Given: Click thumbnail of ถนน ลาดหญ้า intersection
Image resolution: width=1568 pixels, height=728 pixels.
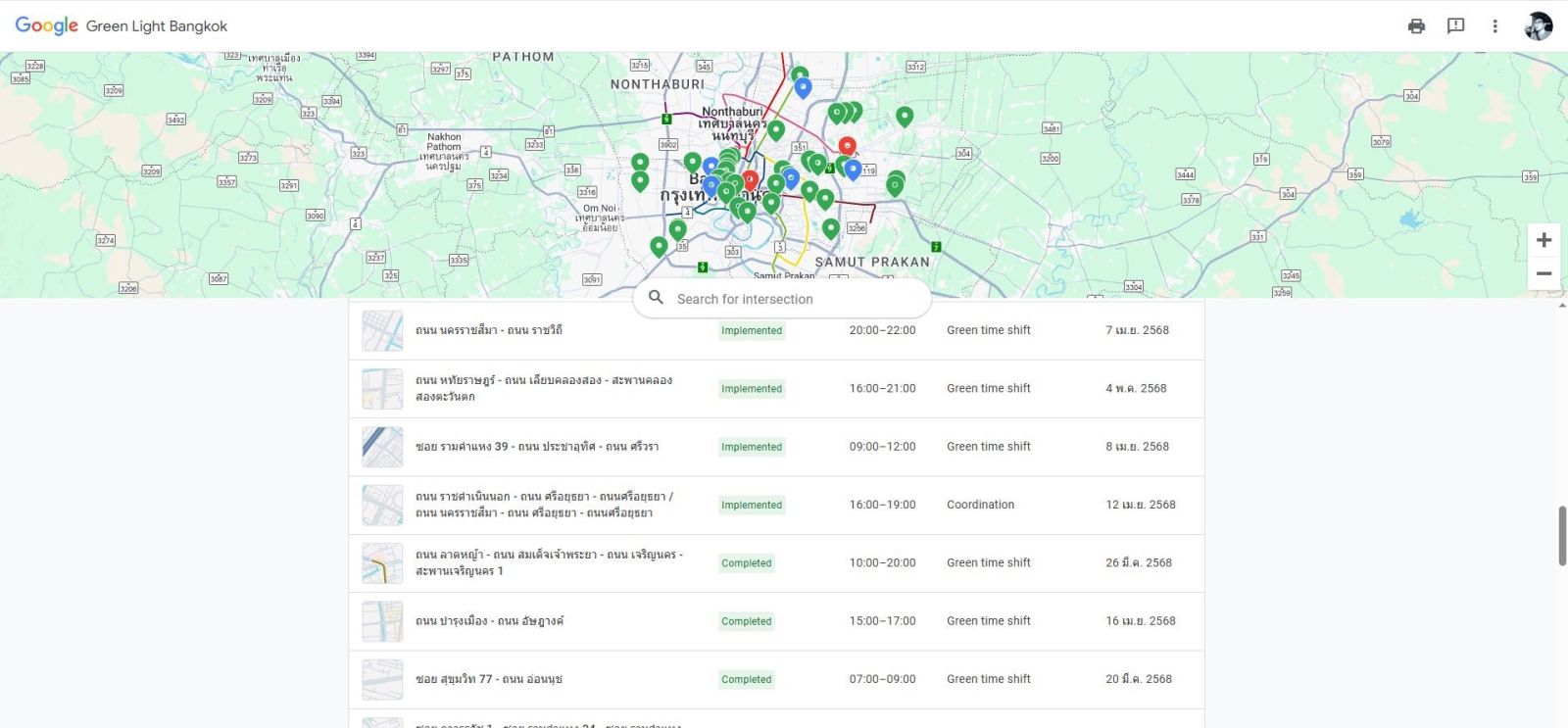Looking at the screenshot, I should pyautogui.click(x=382, y=563).
